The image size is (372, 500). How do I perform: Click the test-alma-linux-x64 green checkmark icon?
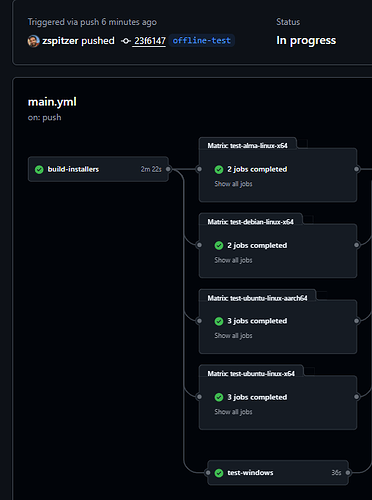coord(219,169)
